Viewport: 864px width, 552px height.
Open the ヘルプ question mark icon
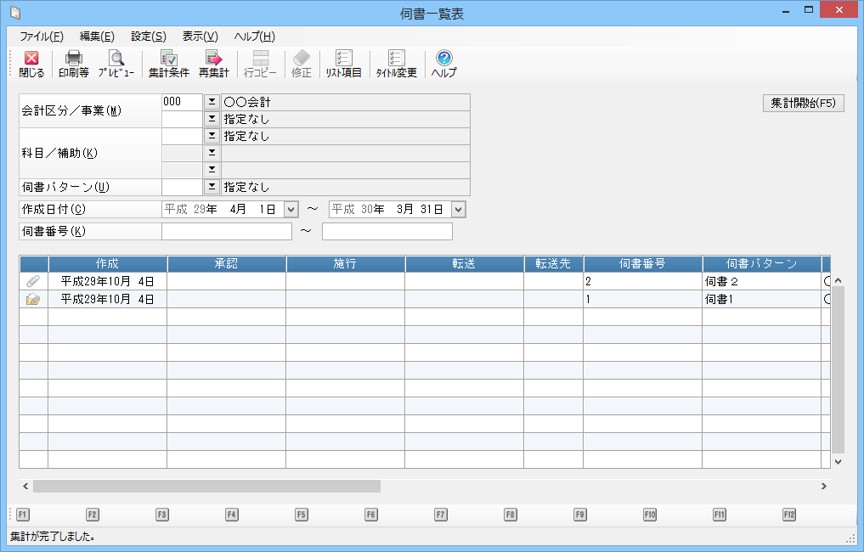pos(444,63)
